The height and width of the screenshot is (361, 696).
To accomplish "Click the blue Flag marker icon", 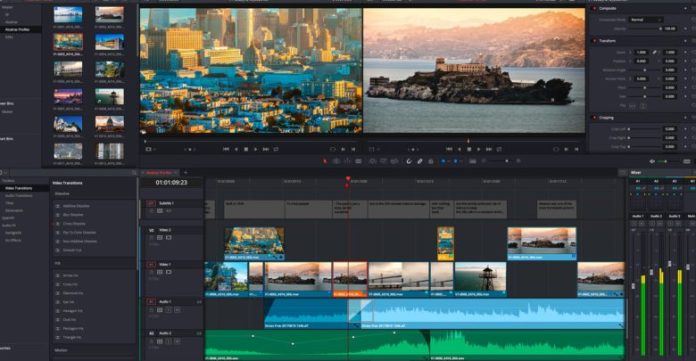I will (x=443, y=161).
